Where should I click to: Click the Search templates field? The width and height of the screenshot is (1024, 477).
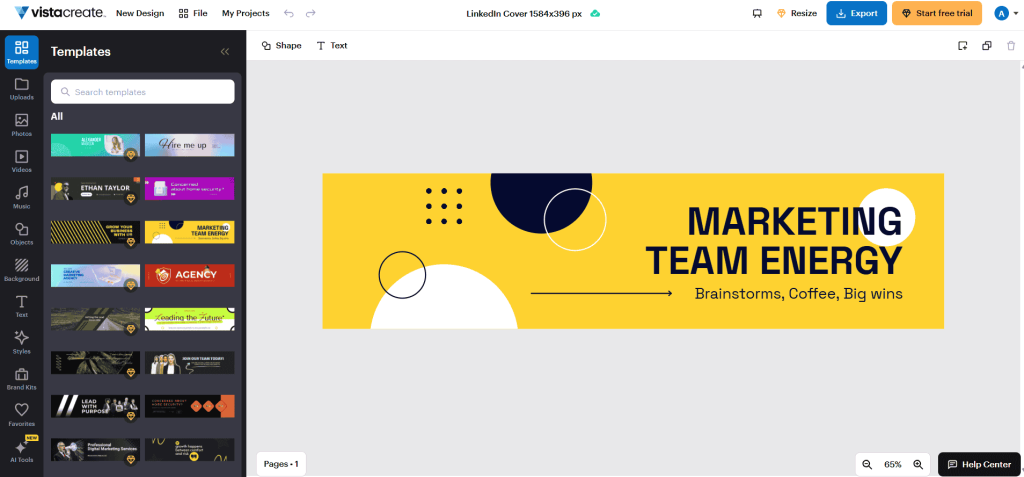point(142,92)
